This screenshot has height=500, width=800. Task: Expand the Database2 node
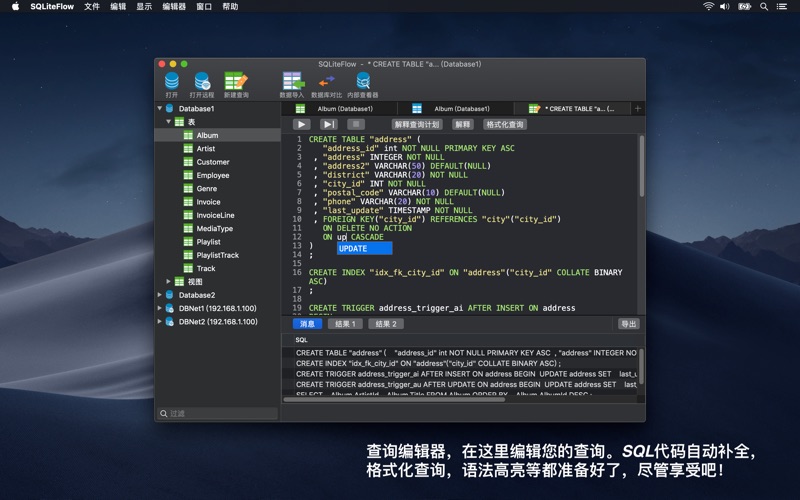pyautogui.click(x=160, y=294)
